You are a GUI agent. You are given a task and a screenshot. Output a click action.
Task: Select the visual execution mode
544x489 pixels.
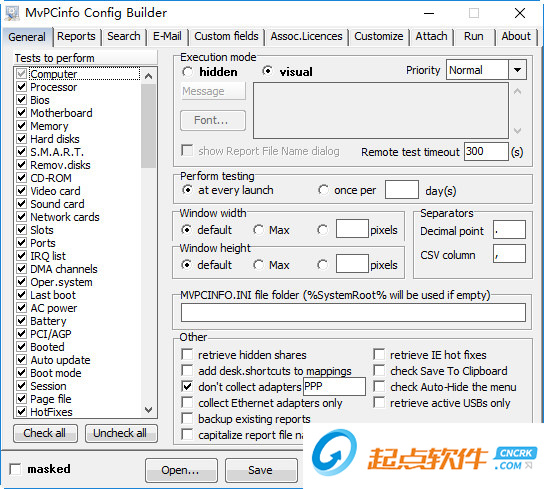(267, 71)
